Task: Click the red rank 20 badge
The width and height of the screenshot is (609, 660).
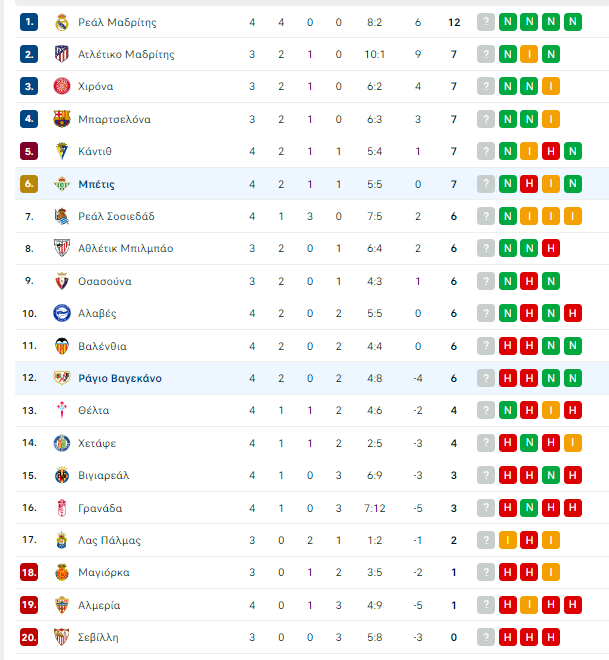Action: (29, 637)
